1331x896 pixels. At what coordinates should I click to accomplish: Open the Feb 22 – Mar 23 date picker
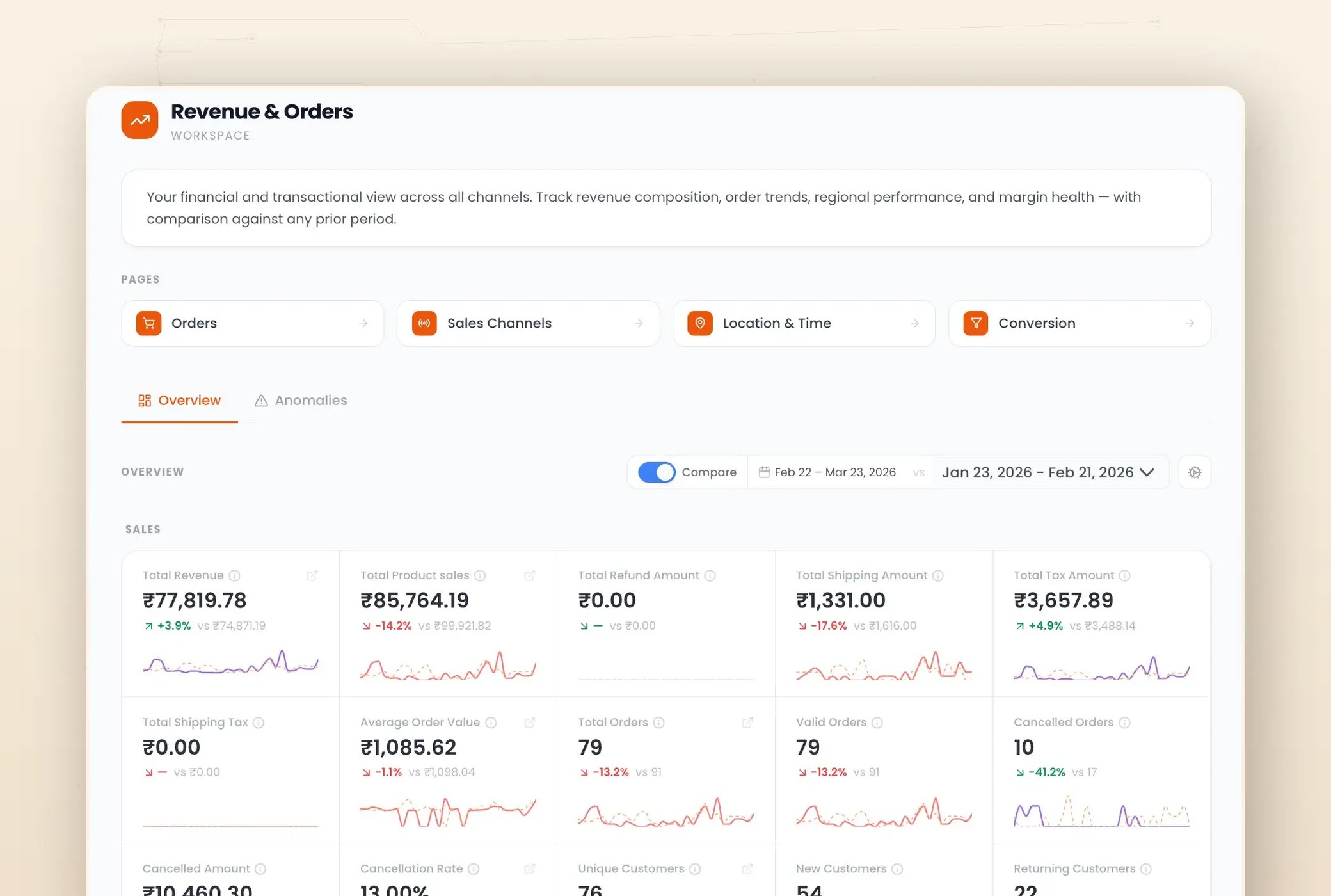coord(834,472)
